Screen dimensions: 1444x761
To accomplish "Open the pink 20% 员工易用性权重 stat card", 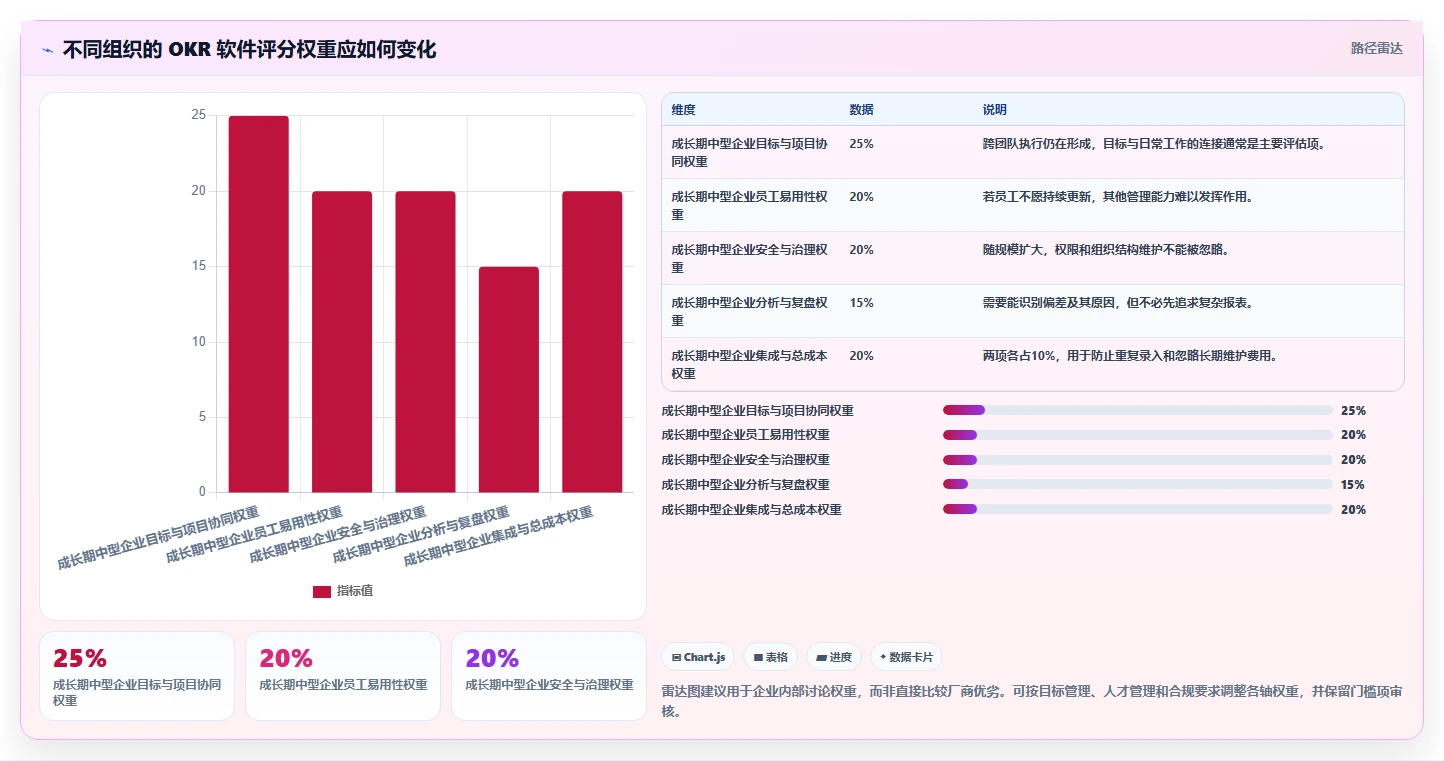I will [x=343, y=676].
